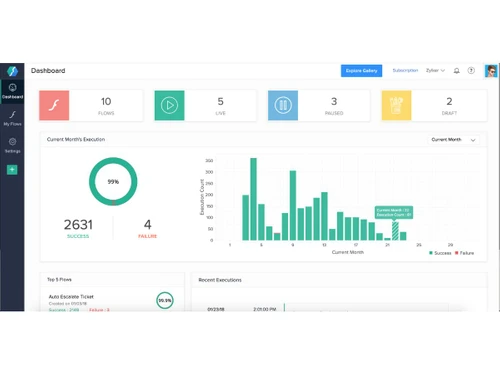Click the 99% success donut chart
500x375 pixels.
pos(113,181)
